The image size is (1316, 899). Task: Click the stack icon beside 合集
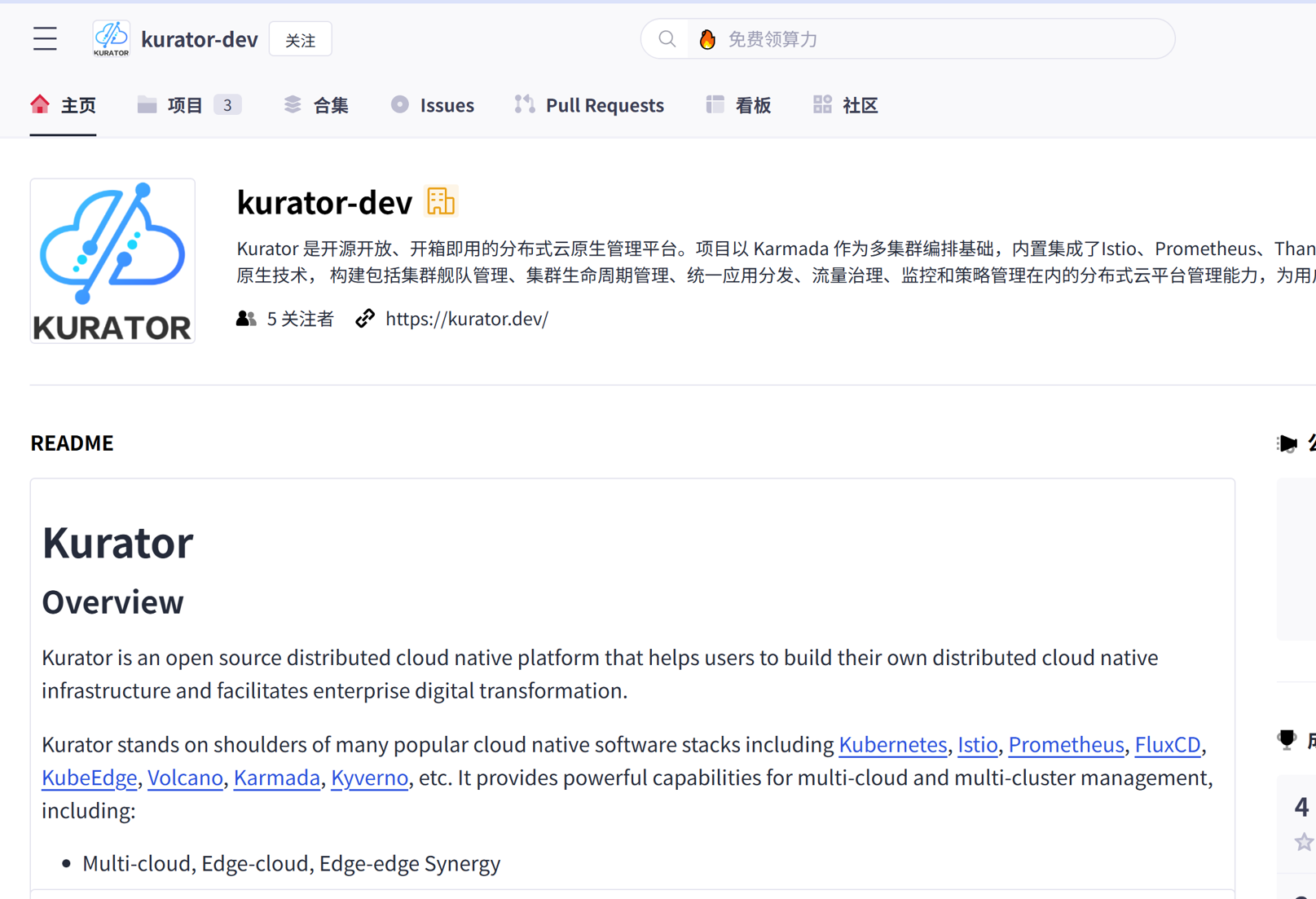293,104
